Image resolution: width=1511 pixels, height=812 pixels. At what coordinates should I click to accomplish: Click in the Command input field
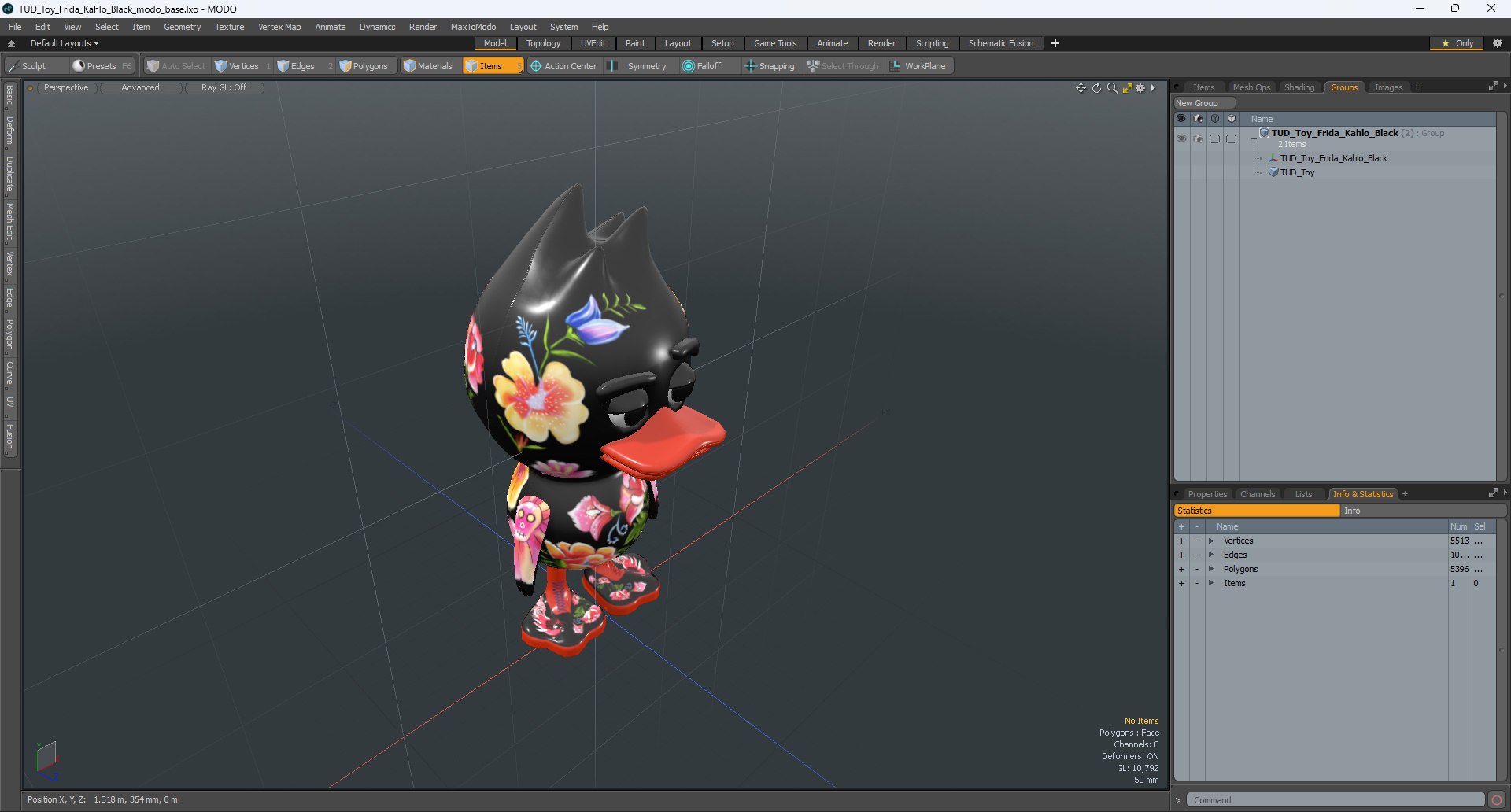point(1335,800)
